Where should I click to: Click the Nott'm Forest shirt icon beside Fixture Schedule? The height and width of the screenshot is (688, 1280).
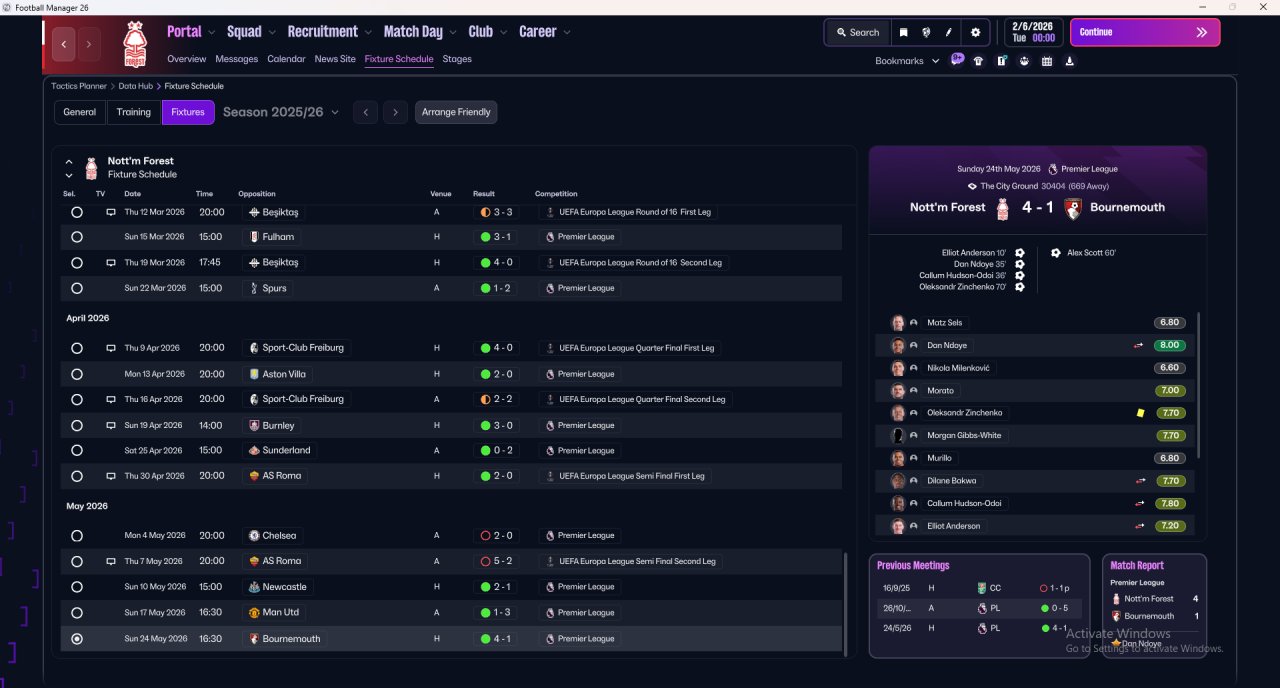coord(91,168)
